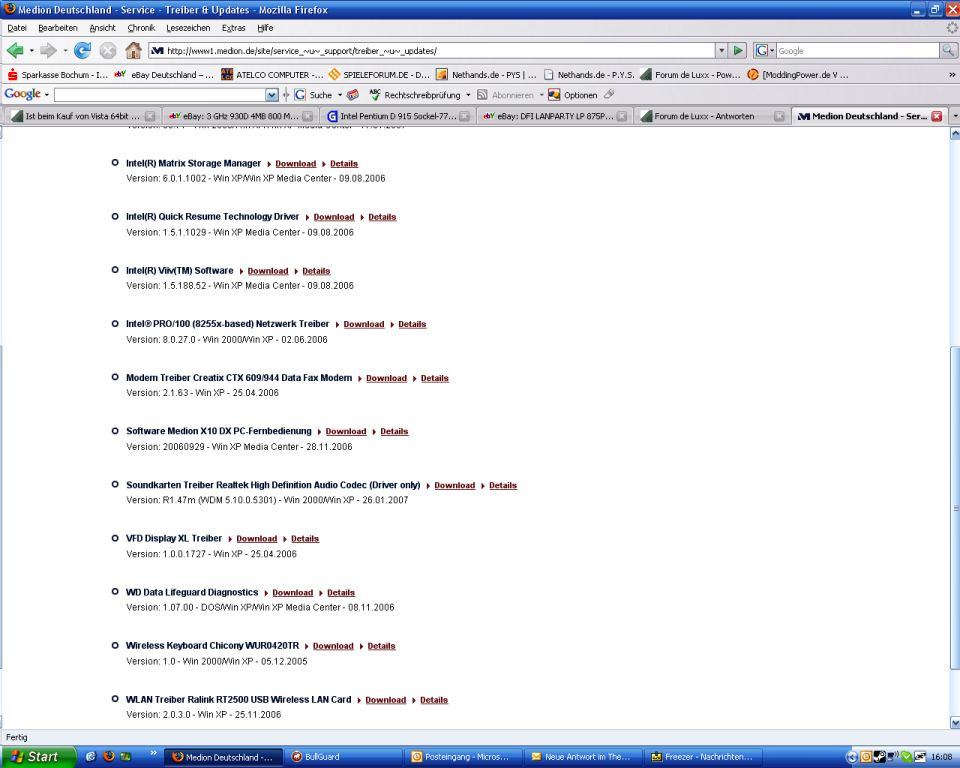
Task: Click the Windows Start button
Action: (x=38, y=757)
